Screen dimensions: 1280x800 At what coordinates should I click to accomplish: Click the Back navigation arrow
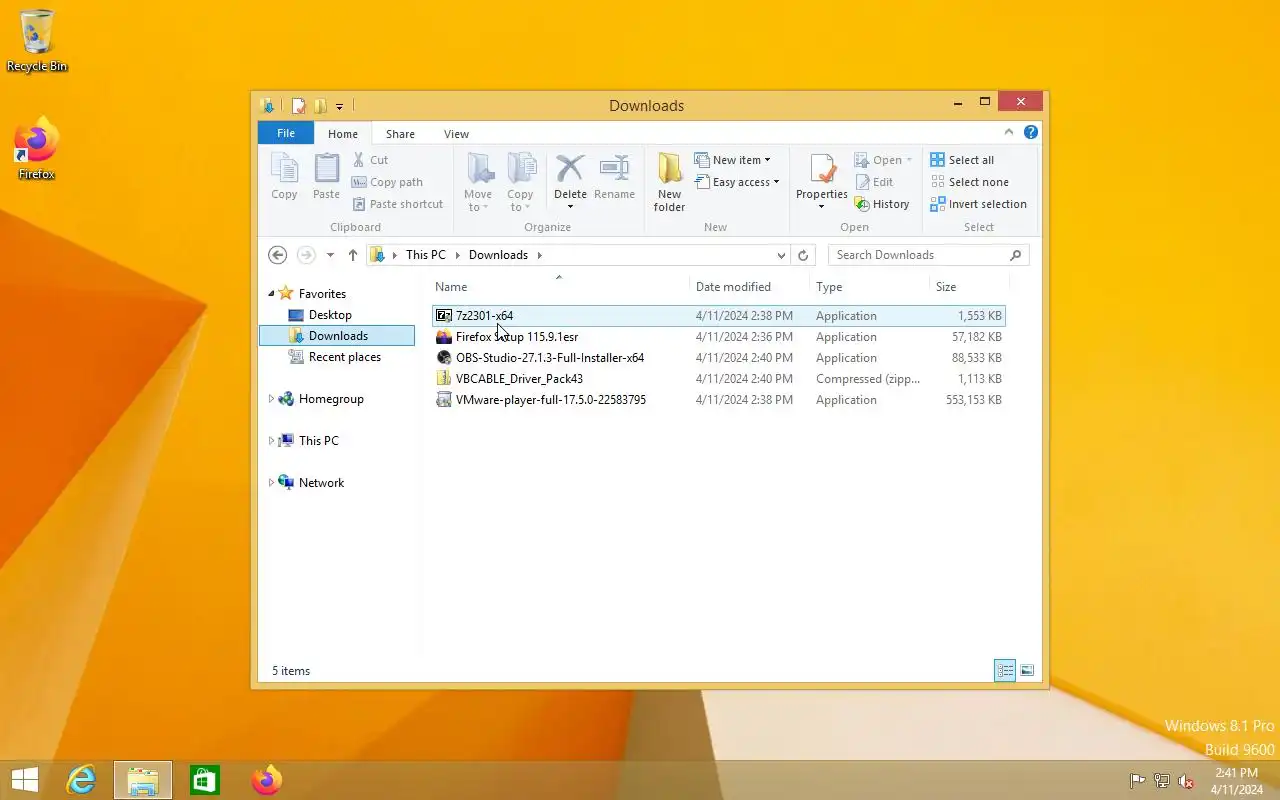coord(278,255)
